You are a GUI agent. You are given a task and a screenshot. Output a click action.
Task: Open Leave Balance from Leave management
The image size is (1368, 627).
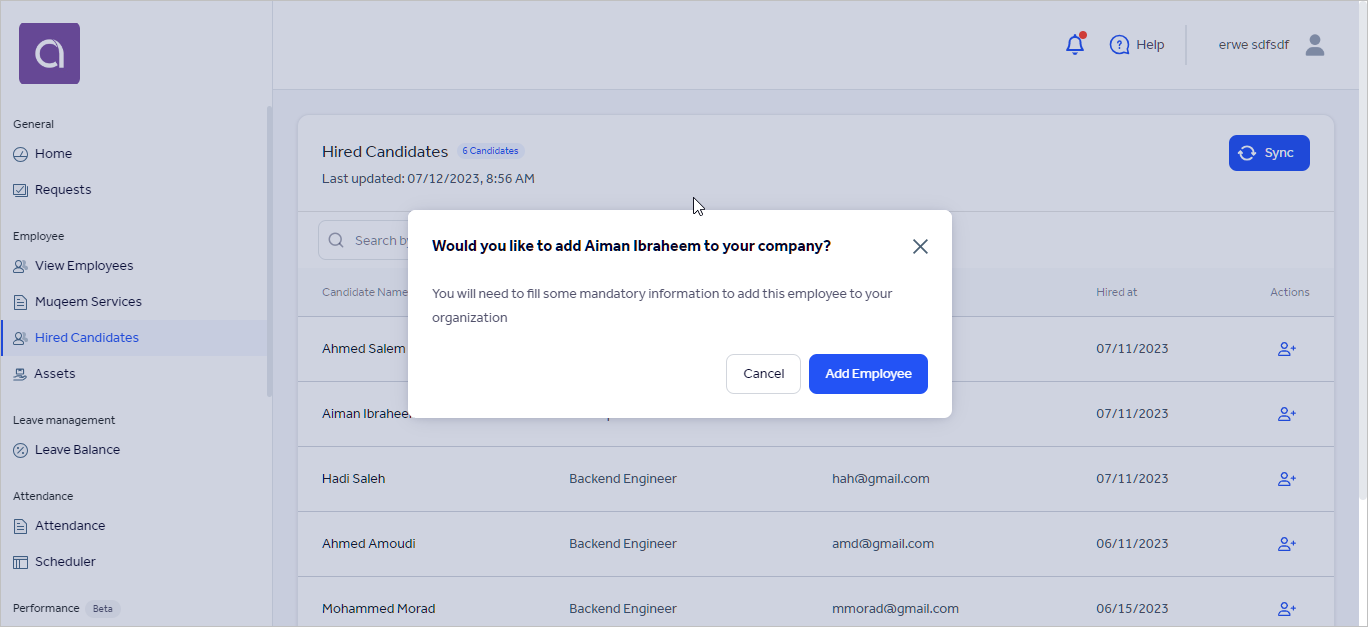[x=78, y=449]
